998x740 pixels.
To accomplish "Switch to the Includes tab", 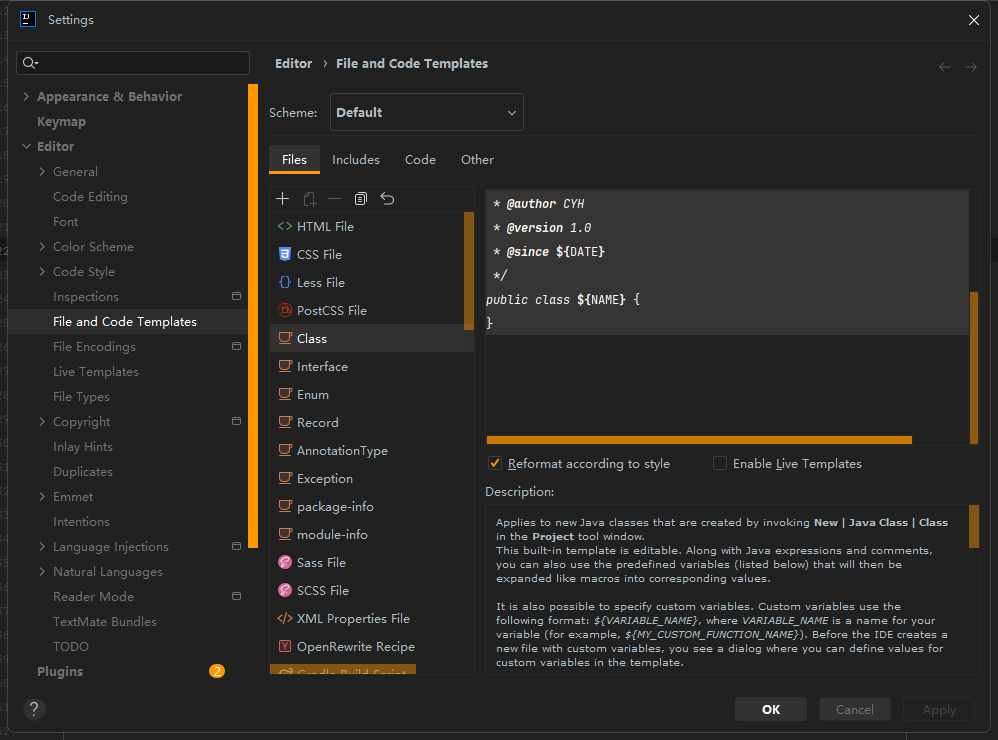I will (356, 160).
